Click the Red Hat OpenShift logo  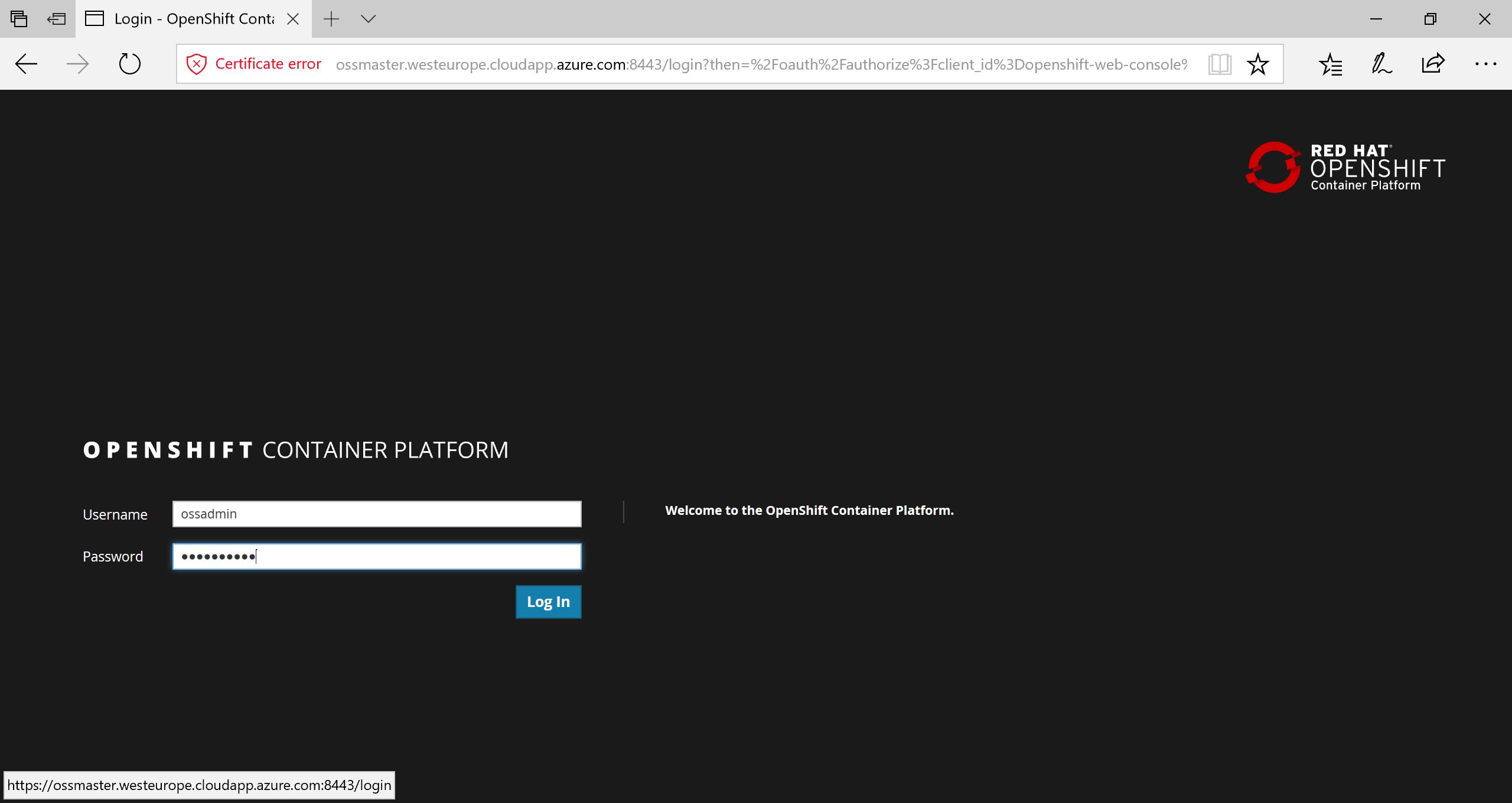tap(1345, 168)
